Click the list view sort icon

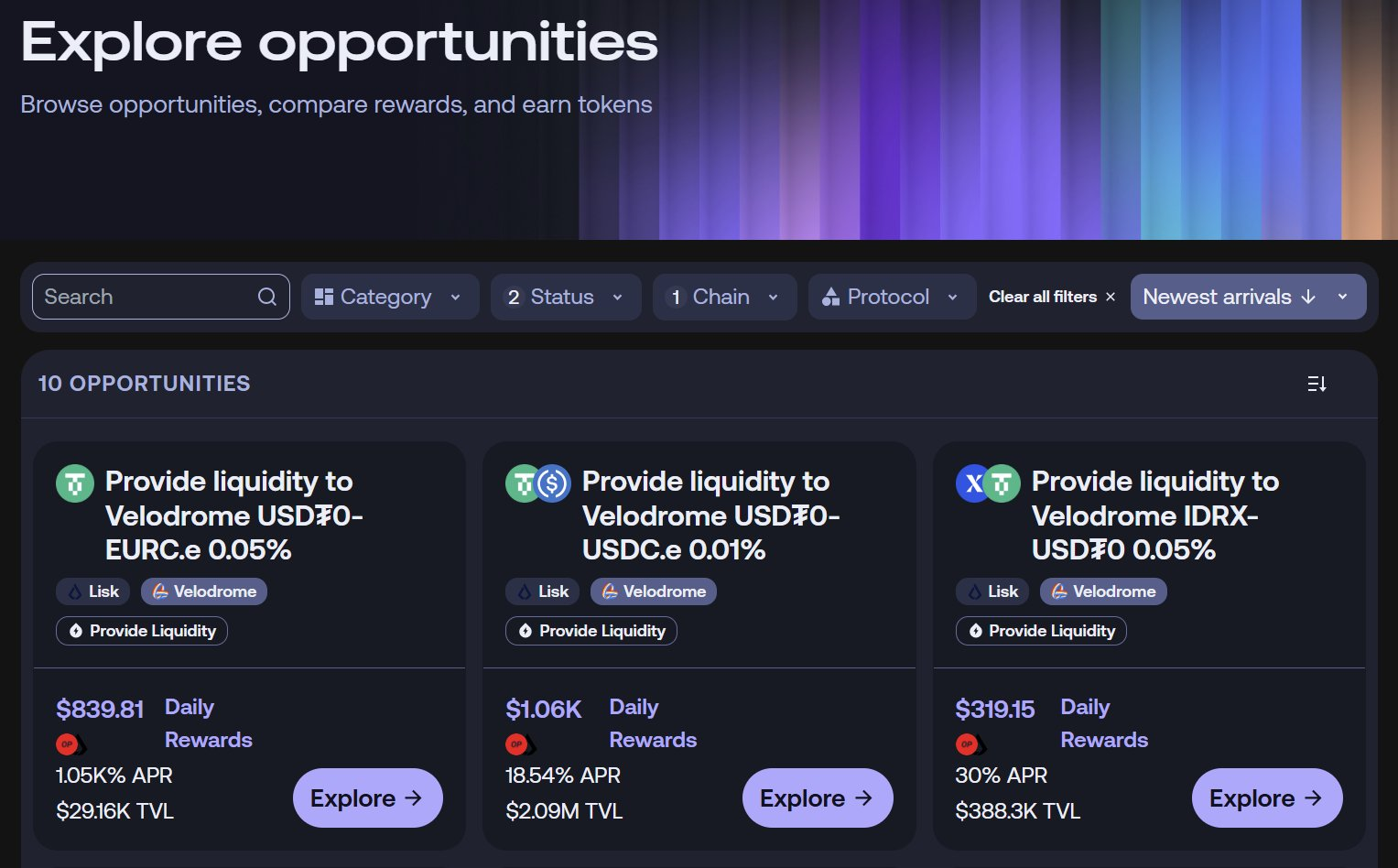pyautogui.click(x=1317, y=384)
